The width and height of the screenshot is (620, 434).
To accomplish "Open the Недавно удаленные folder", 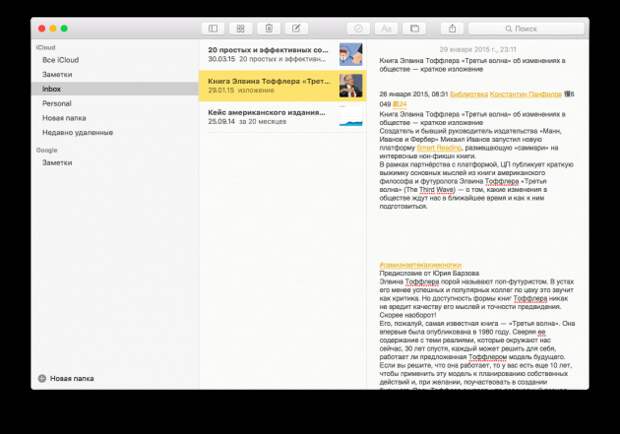I will pos(115,132).
